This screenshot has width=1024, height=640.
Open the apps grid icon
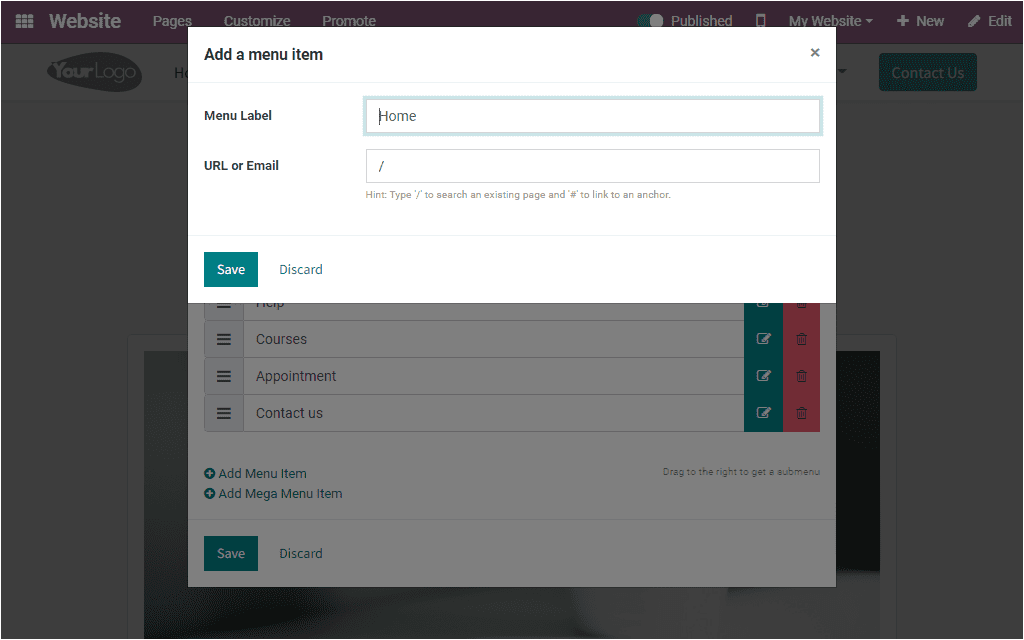tap(23, 20)
